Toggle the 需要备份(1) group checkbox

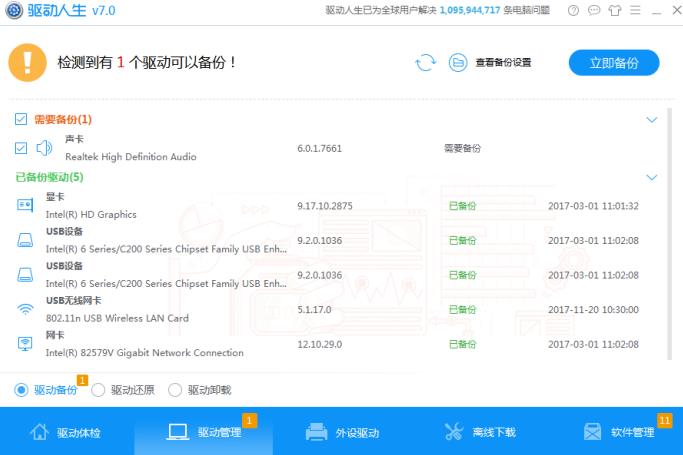pos(21,119)
